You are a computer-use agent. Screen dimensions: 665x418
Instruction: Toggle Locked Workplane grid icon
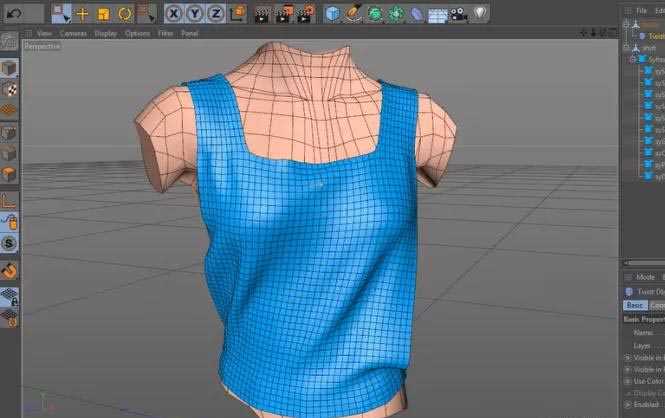tap(9, 297)
